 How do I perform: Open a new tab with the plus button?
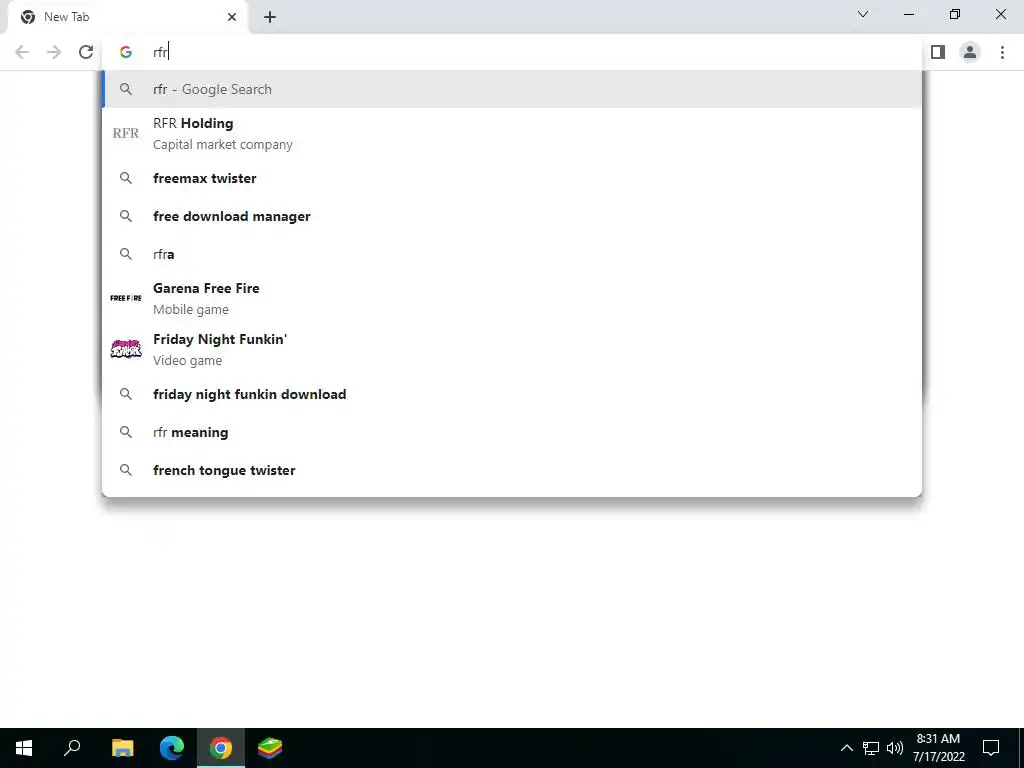pos(270,17)
